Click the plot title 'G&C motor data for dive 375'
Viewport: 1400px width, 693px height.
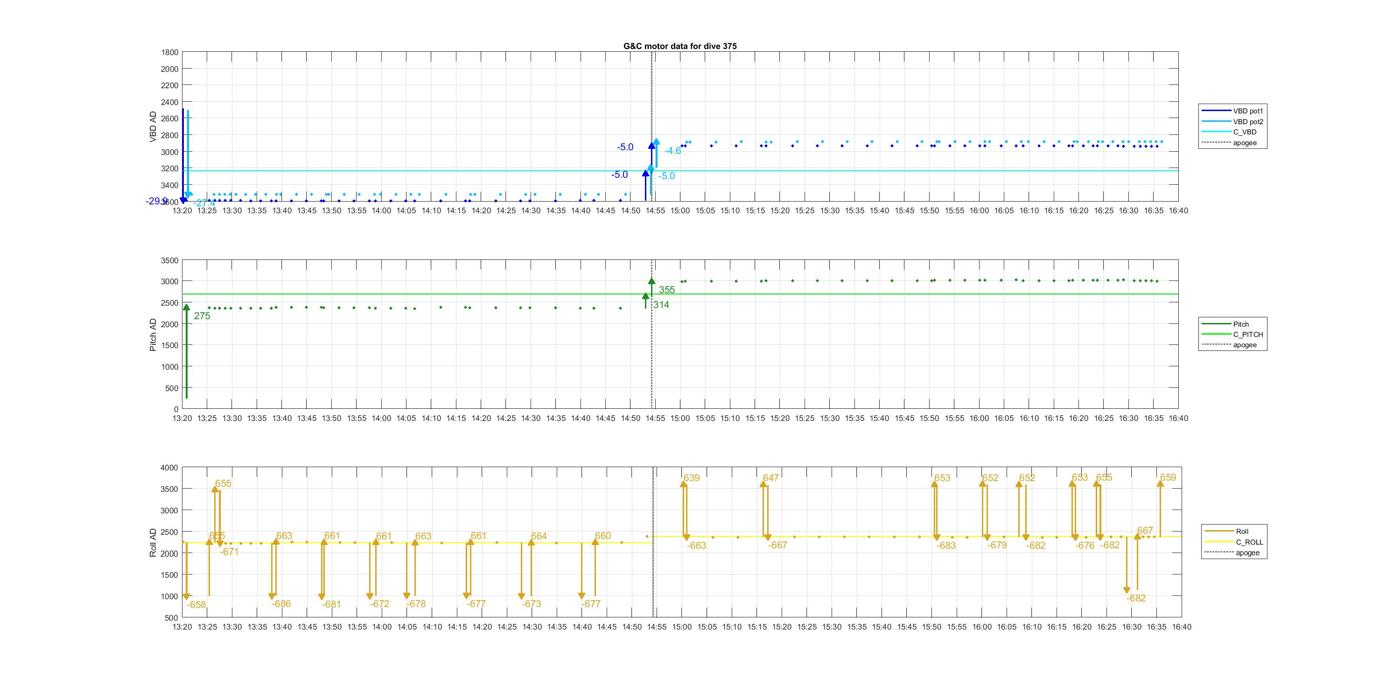pyautogui.click(x=680, y=46)
